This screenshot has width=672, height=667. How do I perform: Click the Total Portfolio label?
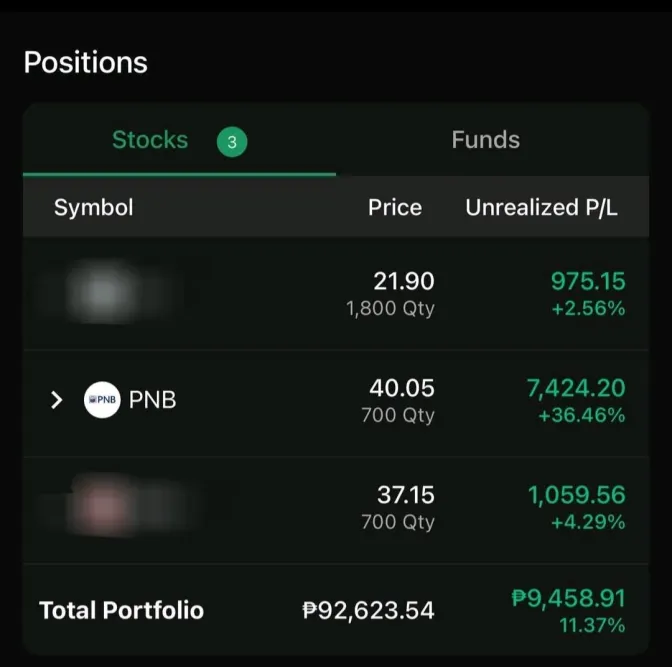click(x=121, y=610)
